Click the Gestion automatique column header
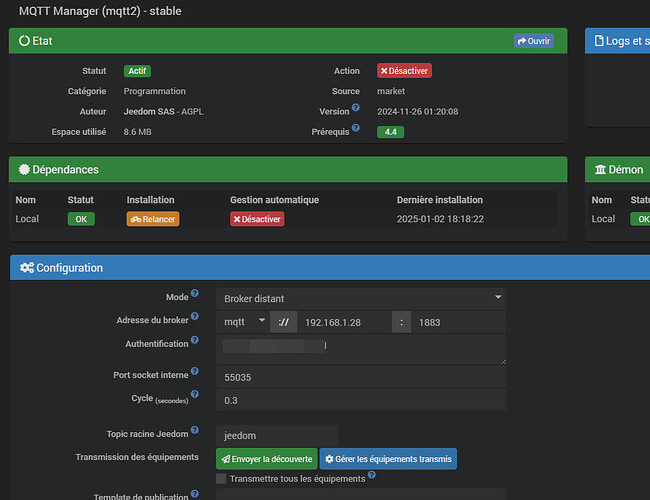The width and height of the screenshot is (650, 500). pos(274,200)
